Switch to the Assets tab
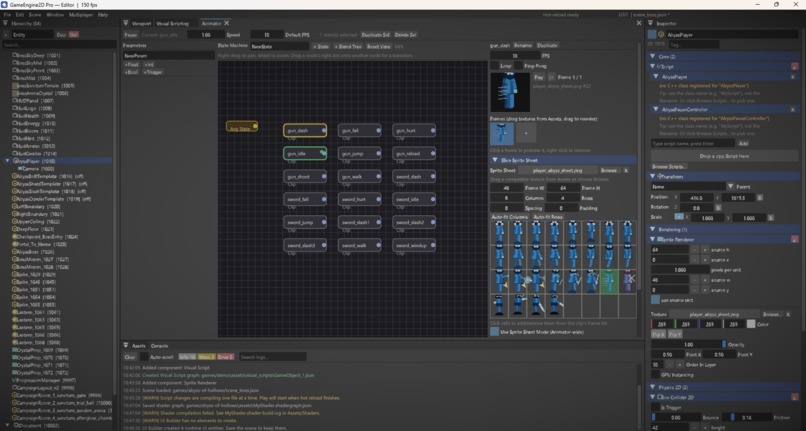806x431 pixels. [139, 346]
